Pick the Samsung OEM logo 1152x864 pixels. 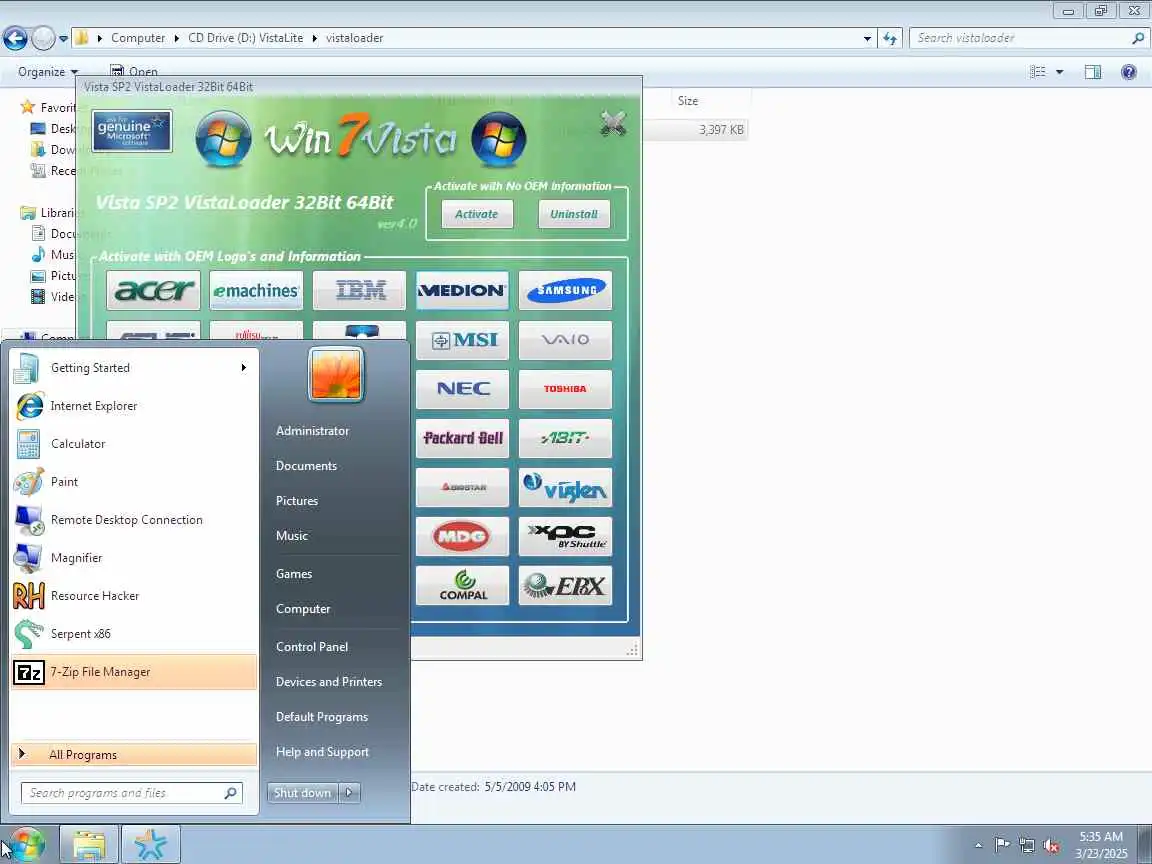coord(565,290)
